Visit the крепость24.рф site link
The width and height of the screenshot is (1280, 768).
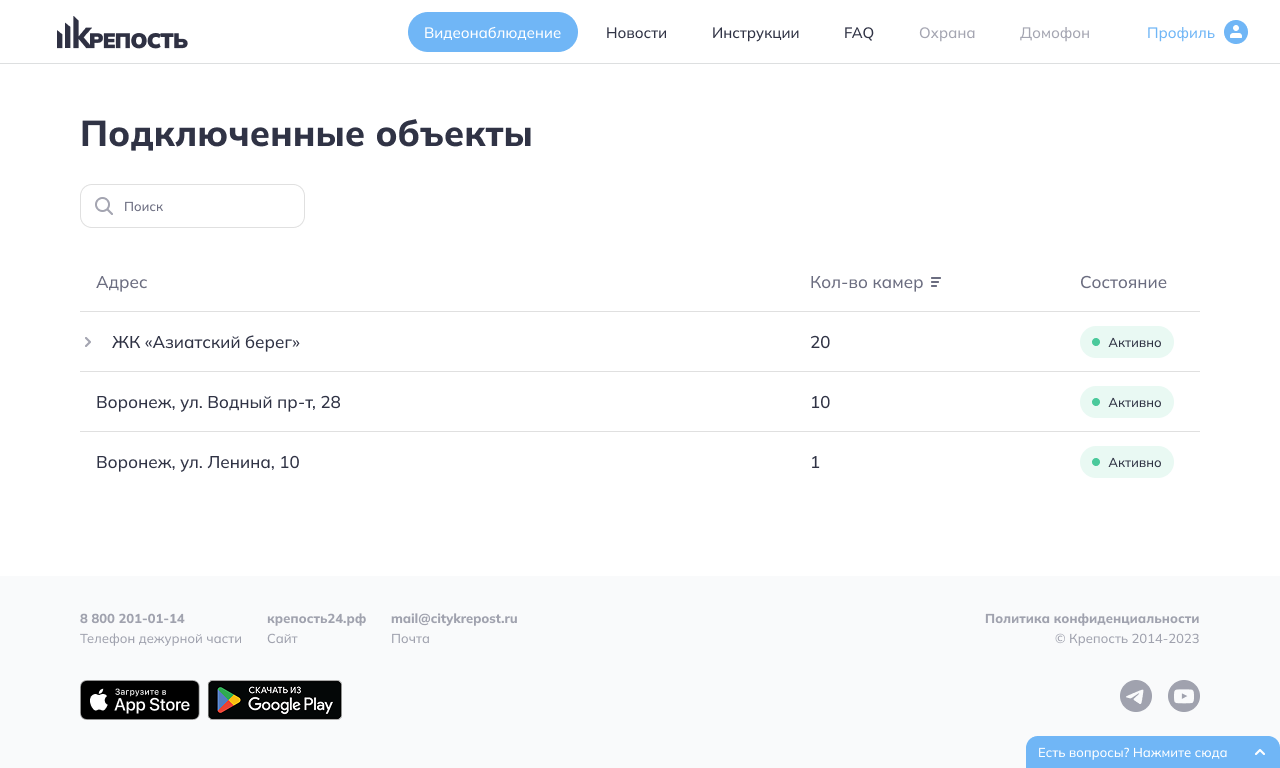point(316,619)
